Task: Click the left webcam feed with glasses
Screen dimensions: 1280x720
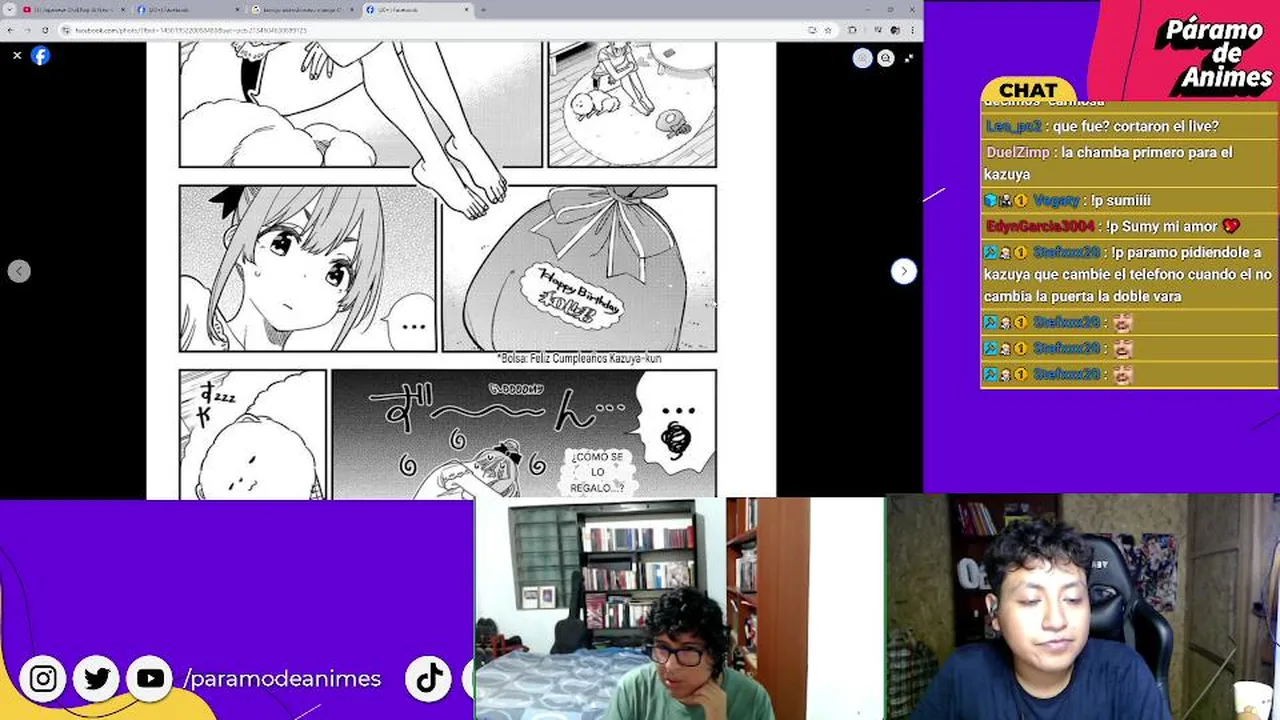Action: click(x=678, y=608)
